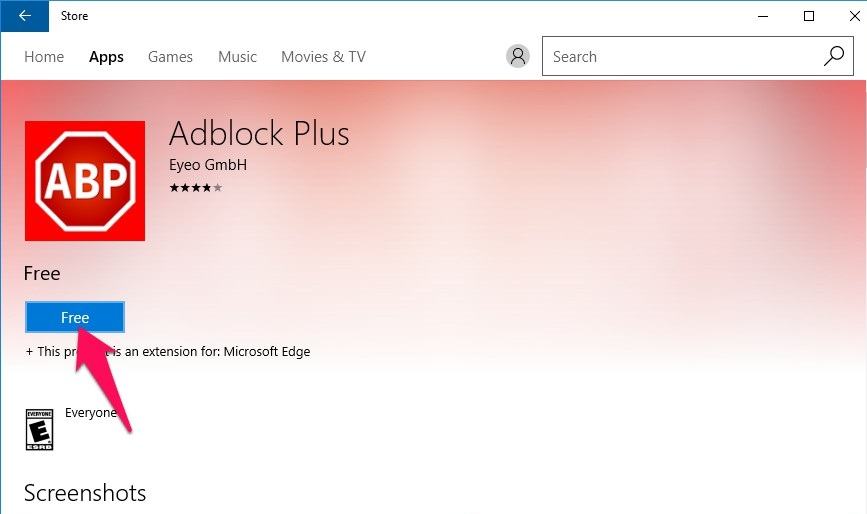Open the user account profile icon
The width and height of the screenshot is (867, 514).
click(518, 56)
